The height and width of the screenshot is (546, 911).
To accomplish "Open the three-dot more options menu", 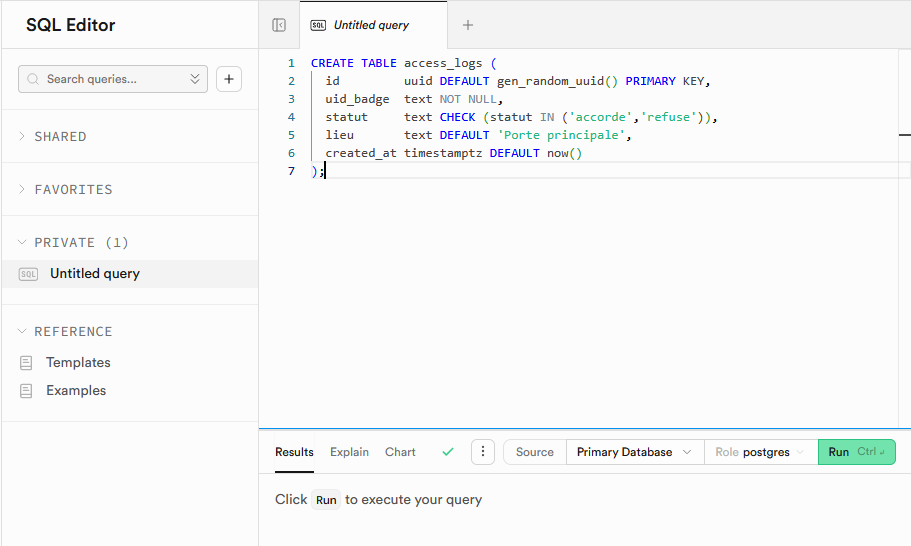I will [483, 452].
